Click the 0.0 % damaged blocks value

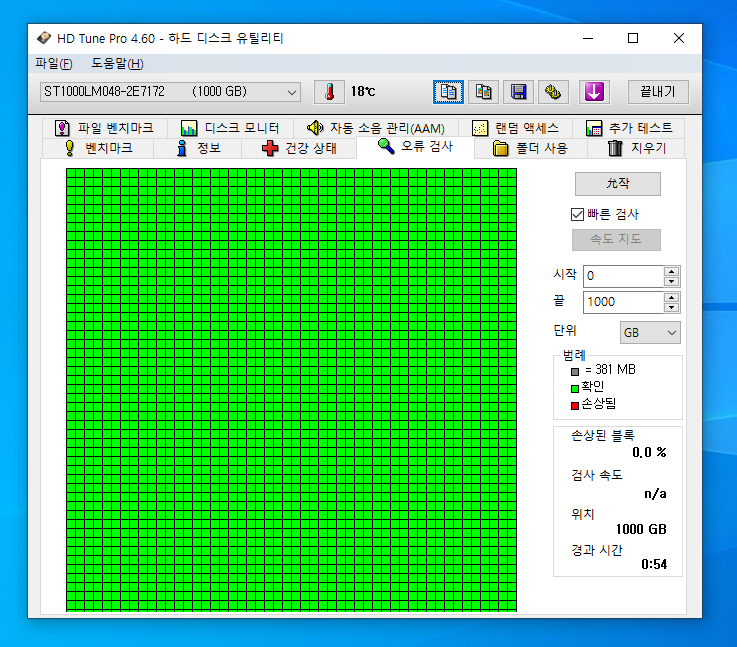pyautogui.click(x=649, y=452)
